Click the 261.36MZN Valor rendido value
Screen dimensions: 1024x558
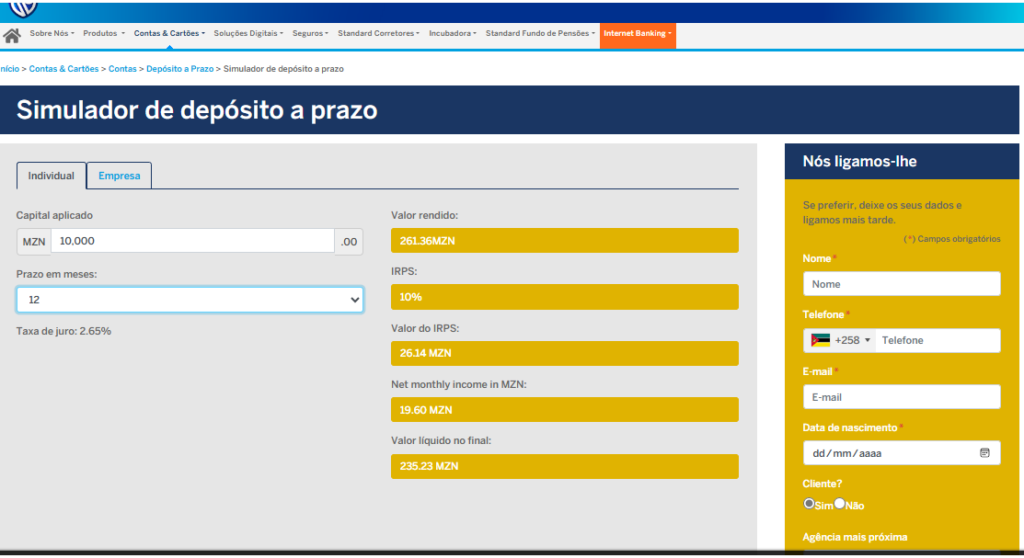coord(564,240)
